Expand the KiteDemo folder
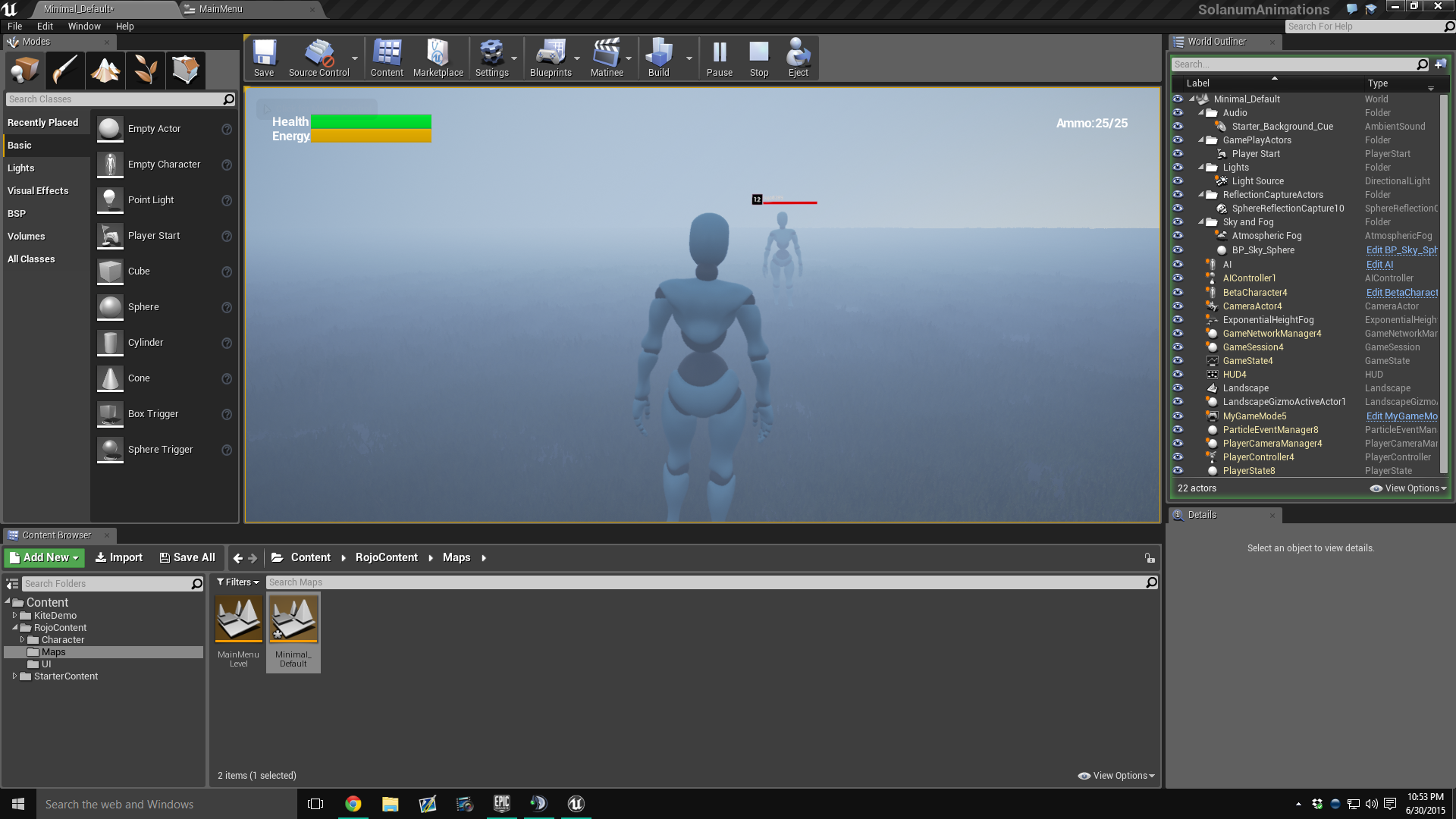Image resolution: width=1456 pixels, height=819 pixels. tap(14, 616)
